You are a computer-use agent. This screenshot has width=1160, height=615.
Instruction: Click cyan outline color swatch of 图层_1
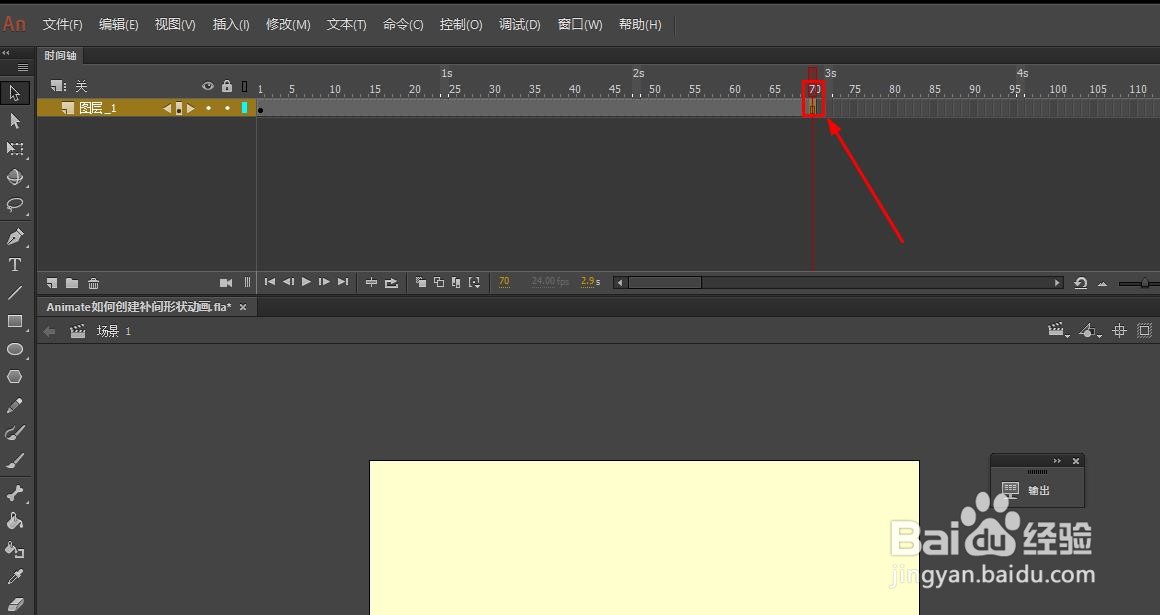[x=245, y=108]
